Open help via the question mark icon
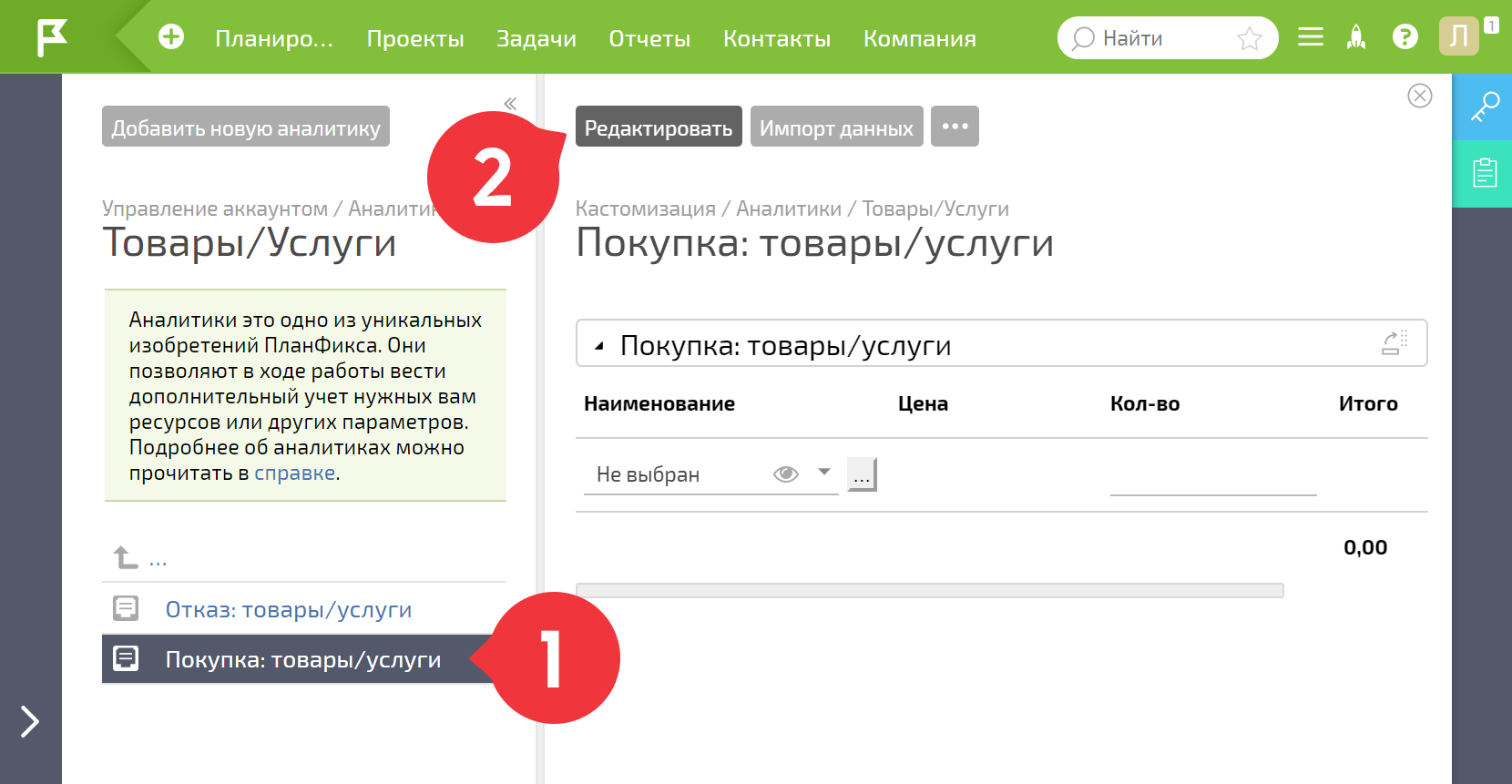This screenshot has height=784, width=1512. coord(1405,36)
